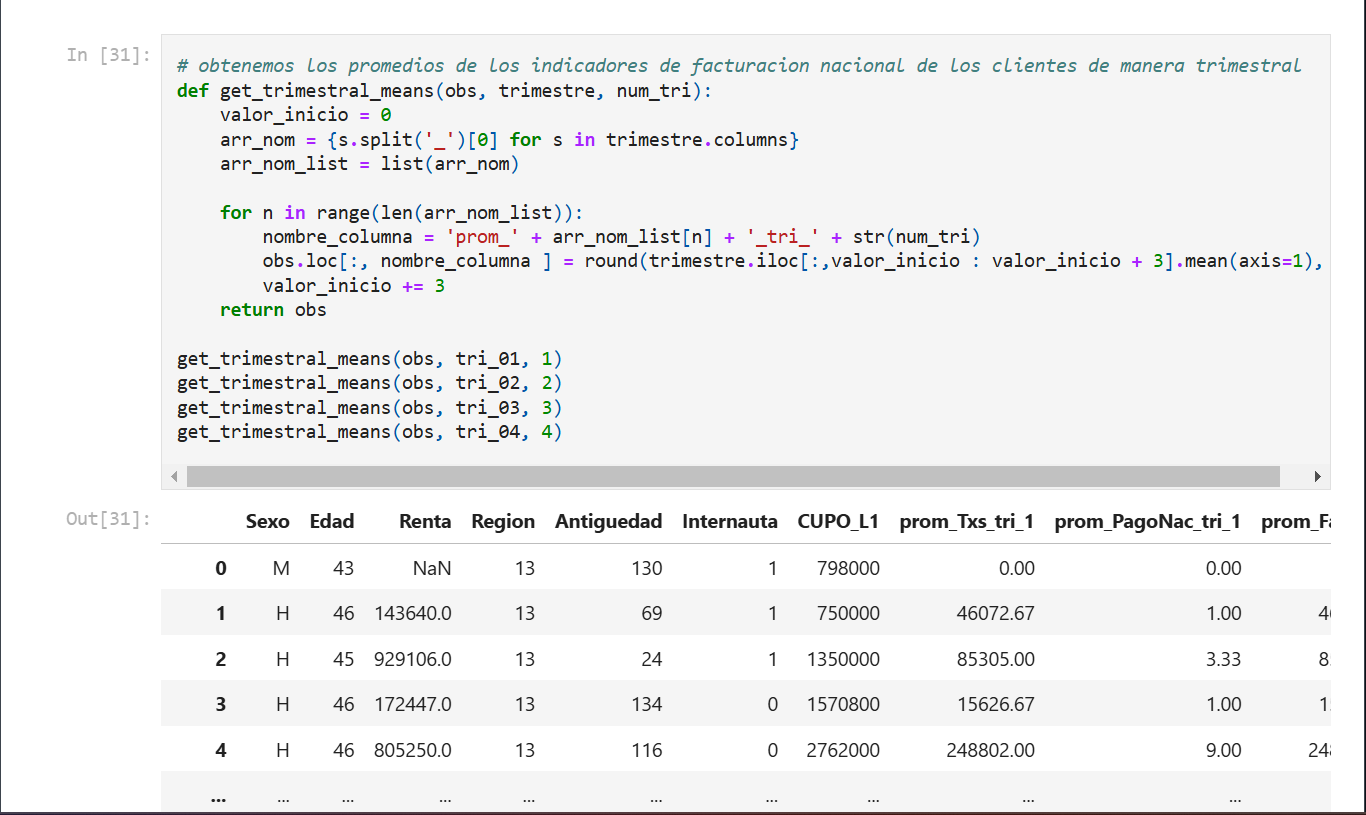Viewport: 1366px width, 815px height.
Task: Click the valor_inicio = 0 line
Action: (x=306, y=115)
